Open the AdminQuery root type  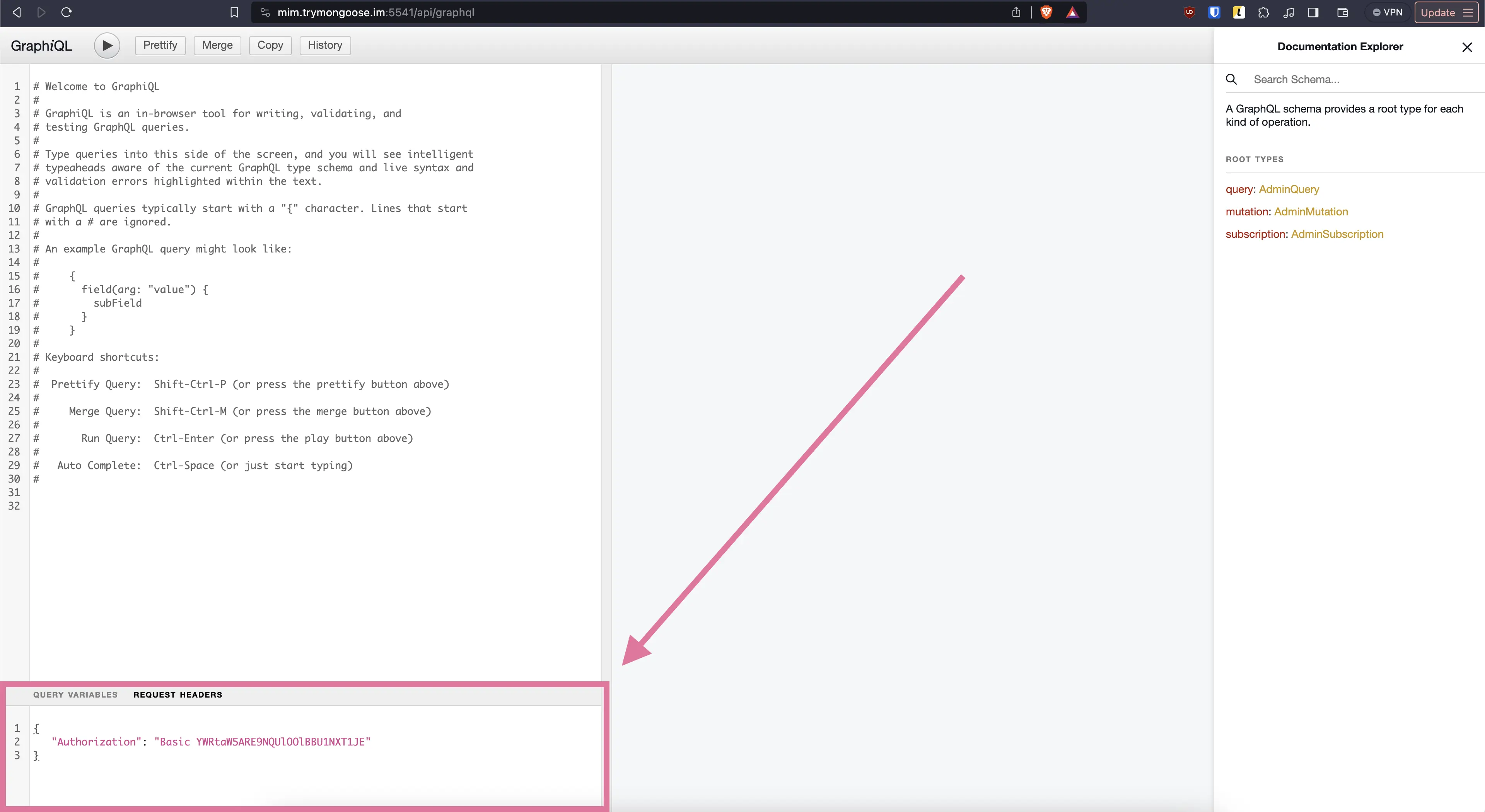1289,189
